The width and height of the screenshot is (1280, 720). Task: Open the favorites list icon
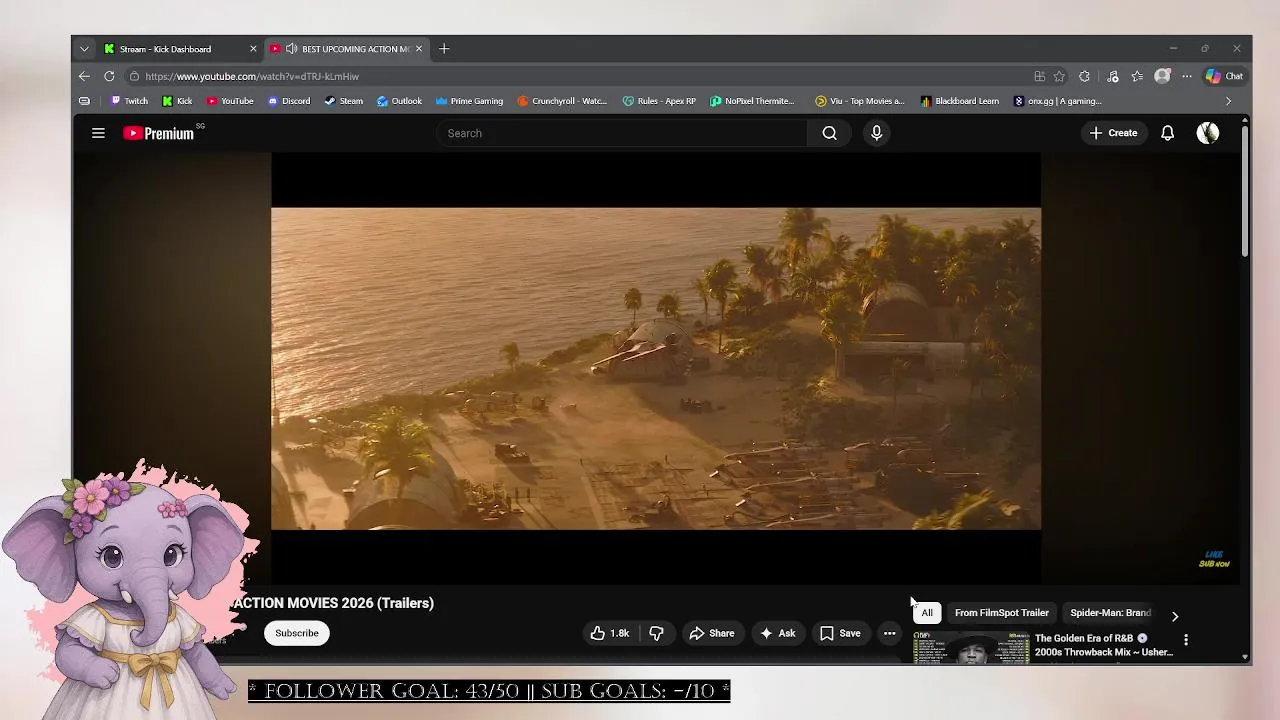(1137, 76)
